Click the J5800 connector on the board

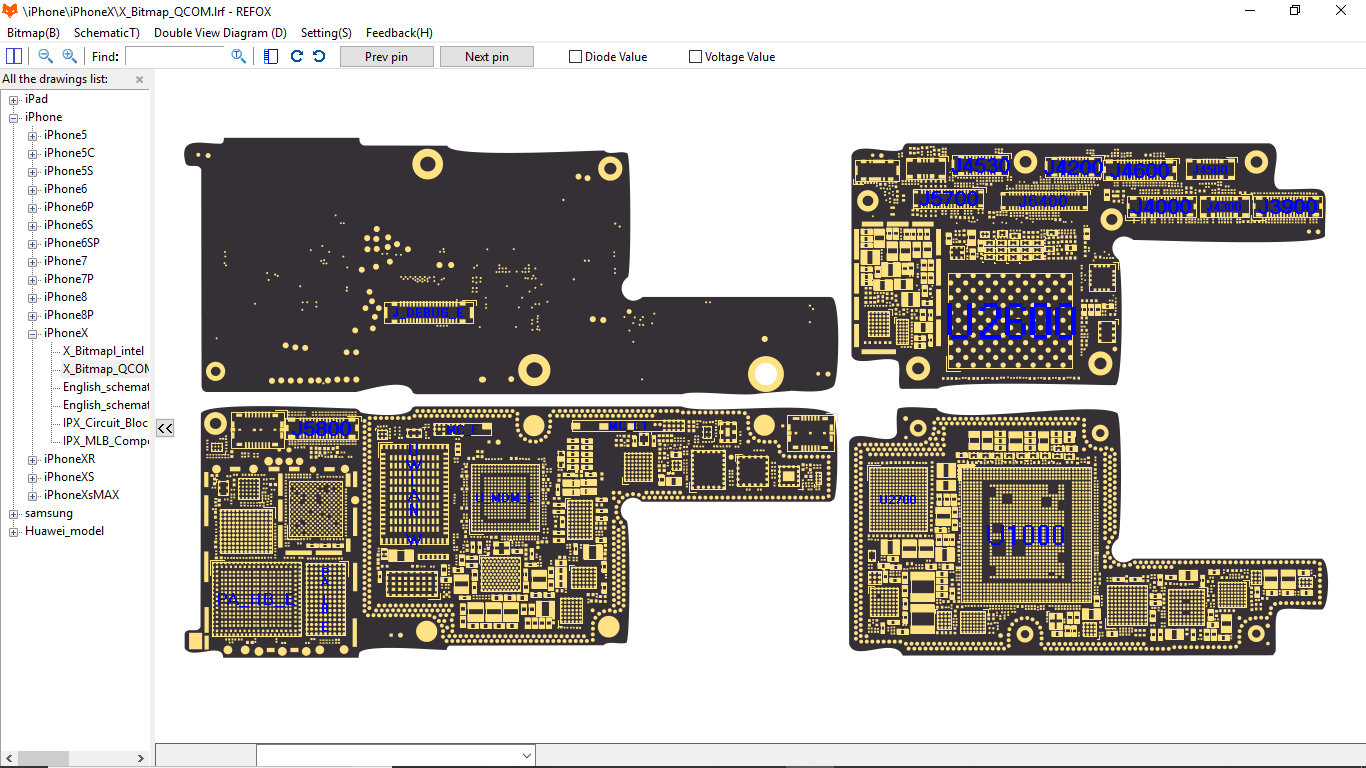323,428
